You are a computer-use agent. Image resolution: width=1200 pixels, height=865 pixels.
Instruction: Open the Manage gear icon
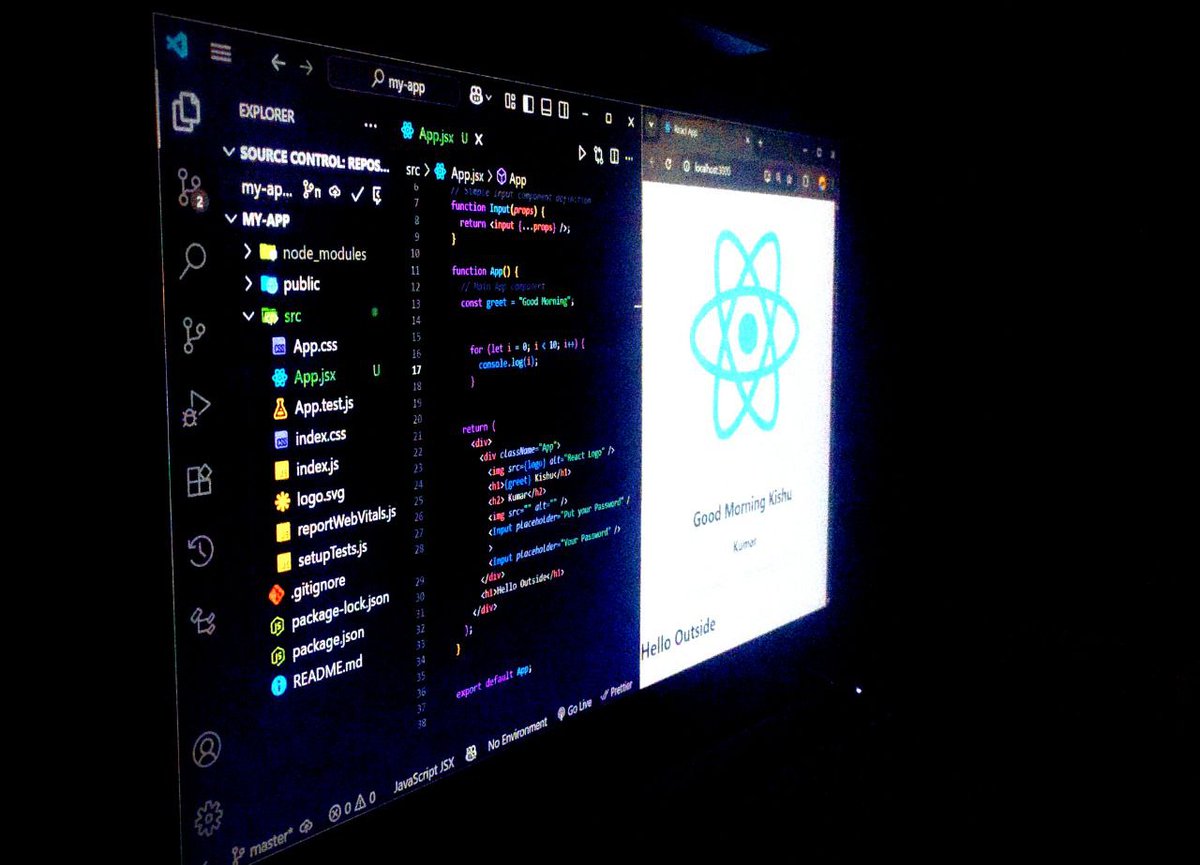[208, 817]
